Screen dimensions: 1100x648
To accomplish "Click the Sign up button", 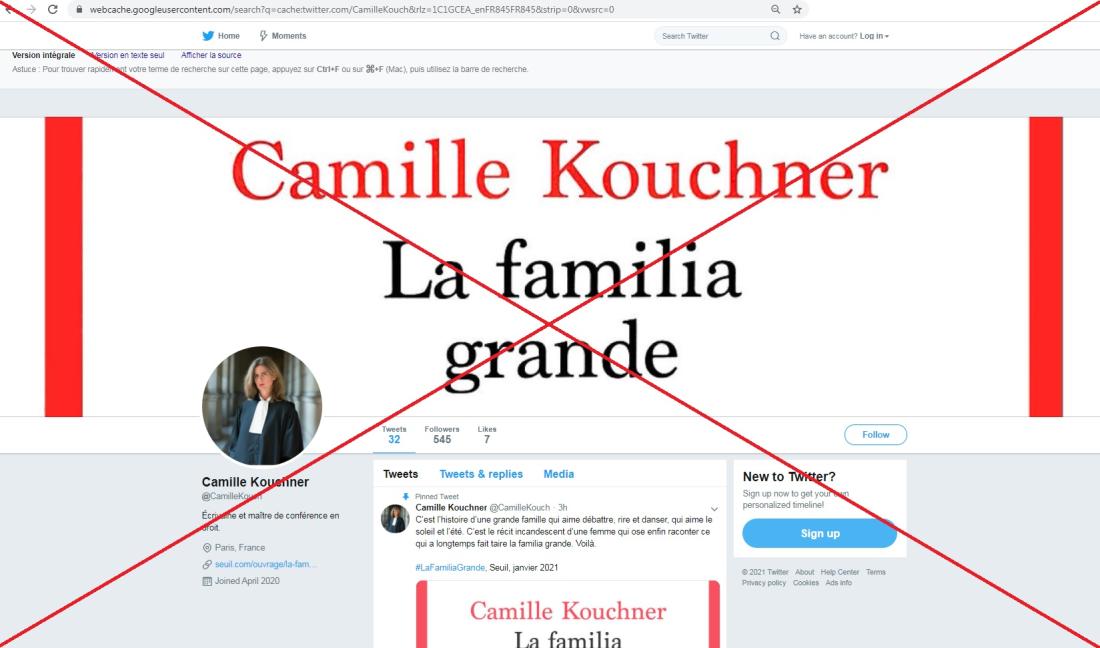I will (x=819, y=534).
